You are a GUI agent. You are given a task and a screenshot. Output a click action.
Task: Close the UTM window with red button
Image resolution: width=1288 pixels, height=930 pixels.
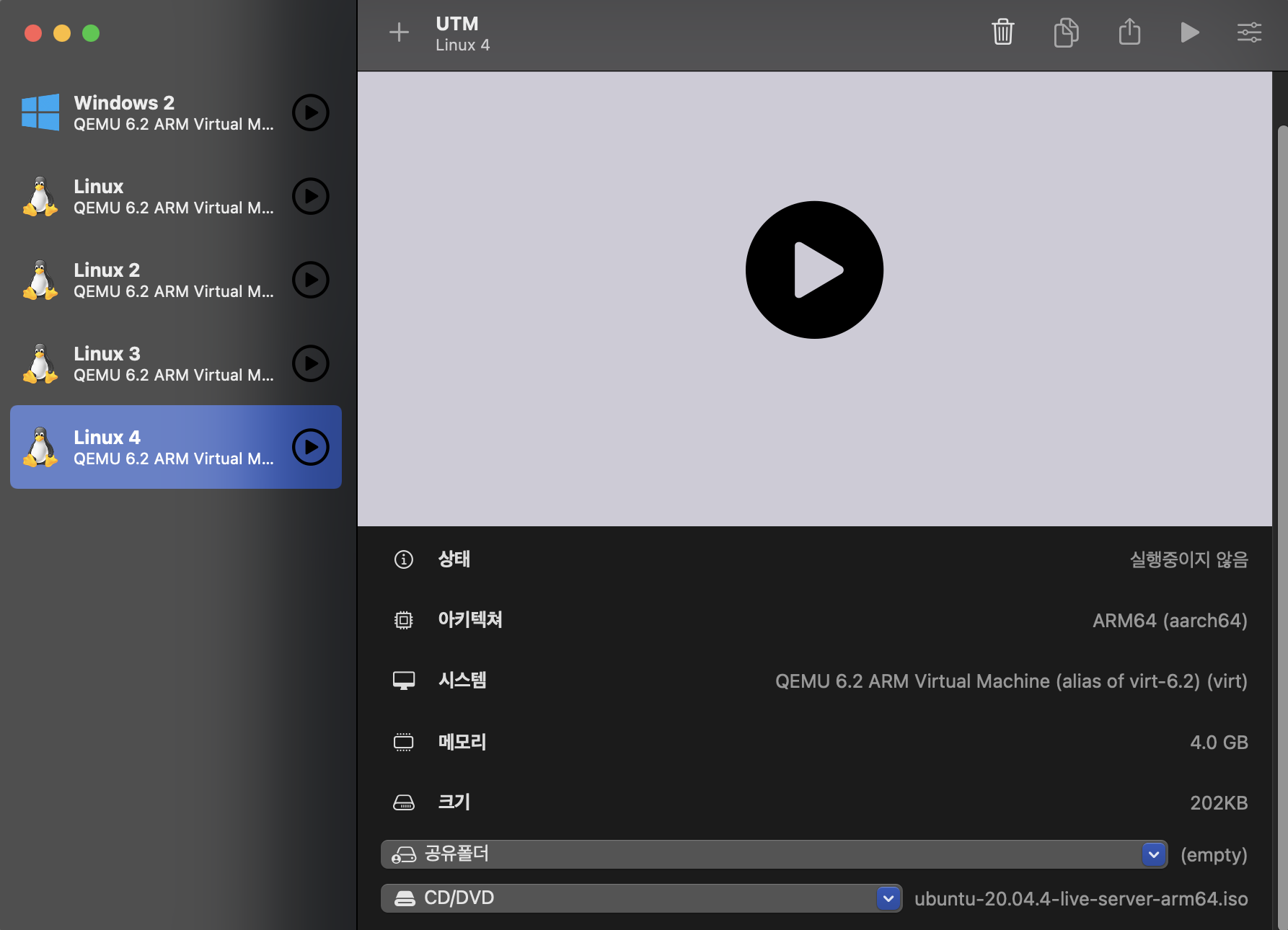[x=33, y=33]
